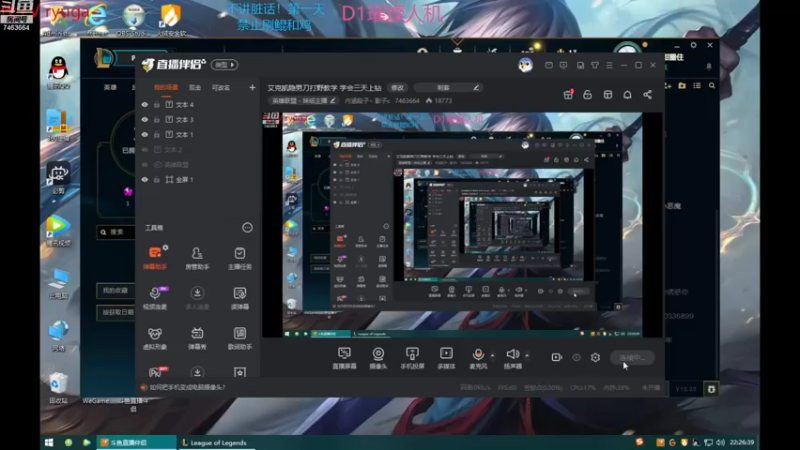Click the share icon in header

tap(647, 94)
